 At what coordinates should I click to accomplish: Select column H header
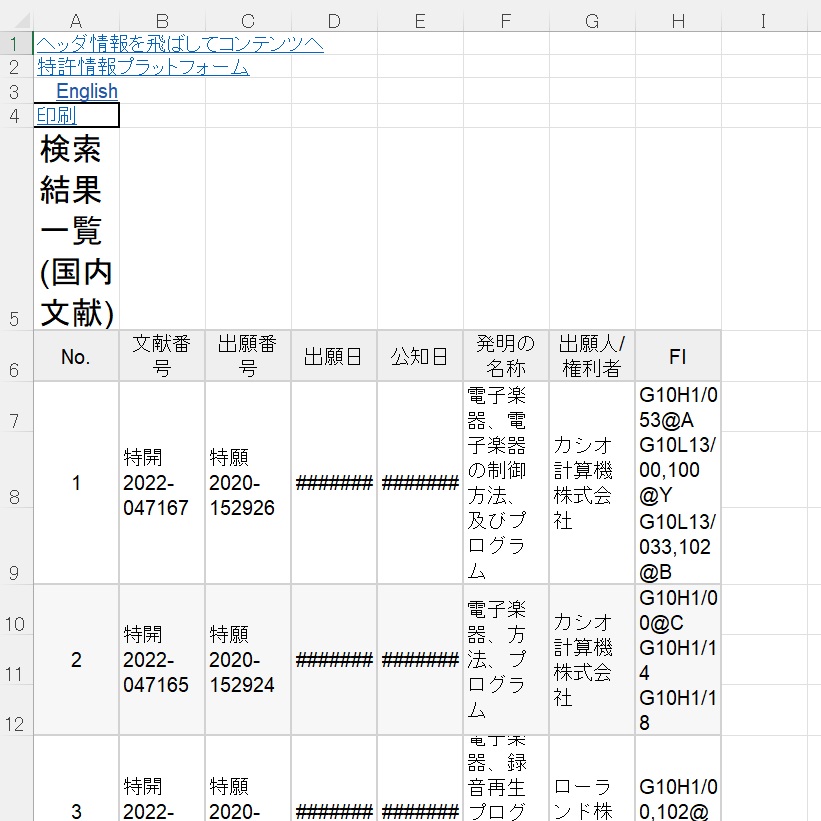[x=678, y=21]
